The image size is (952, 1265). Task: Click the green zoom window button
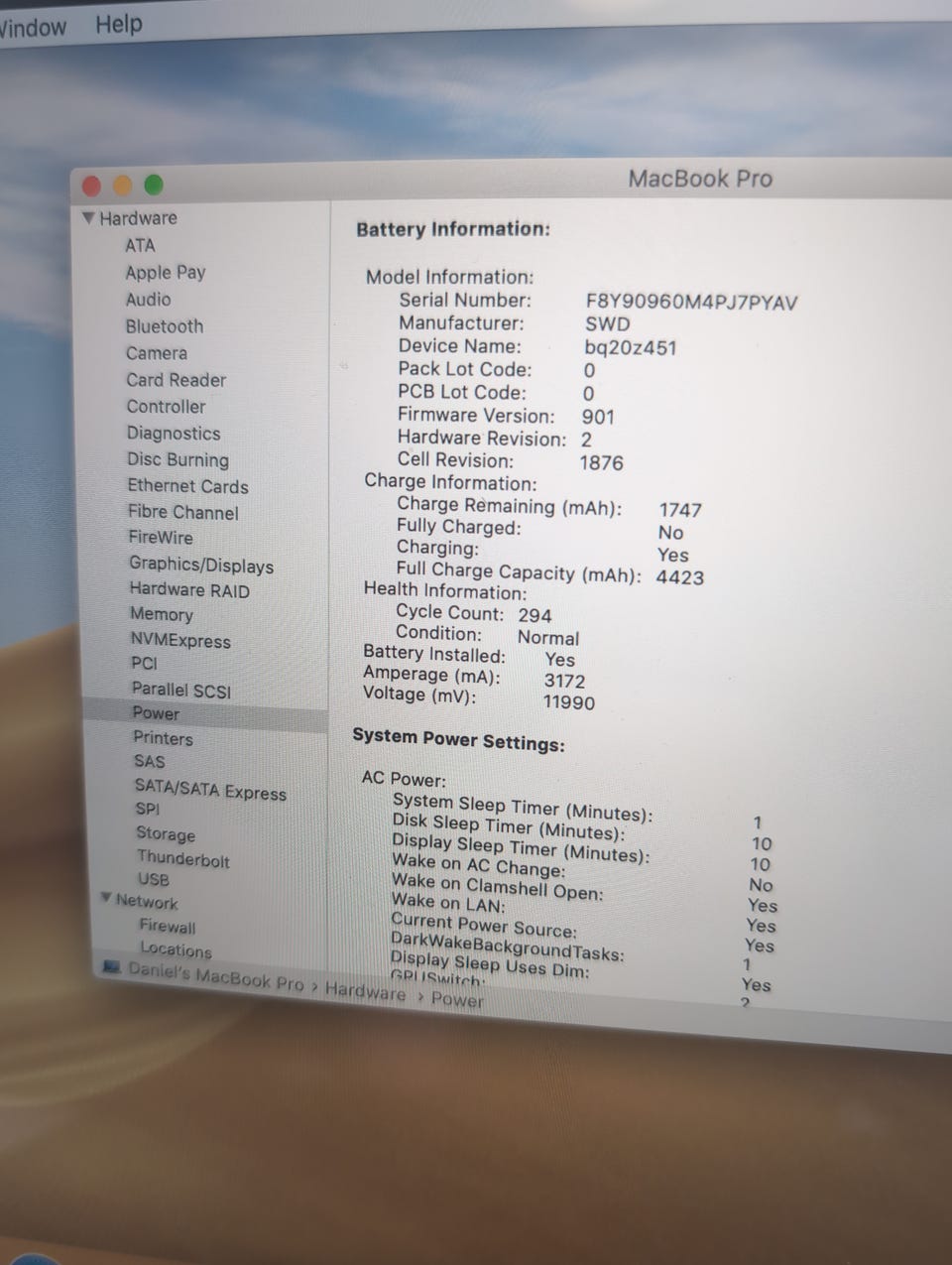click(154, 185)
